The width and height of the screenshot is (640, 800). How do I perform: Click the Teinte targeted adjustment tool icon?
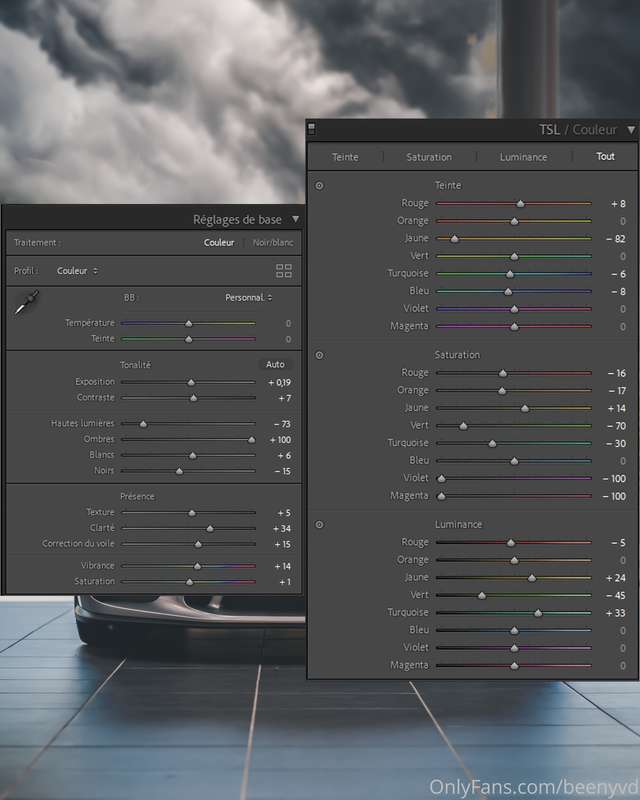[x=319, y=186]
